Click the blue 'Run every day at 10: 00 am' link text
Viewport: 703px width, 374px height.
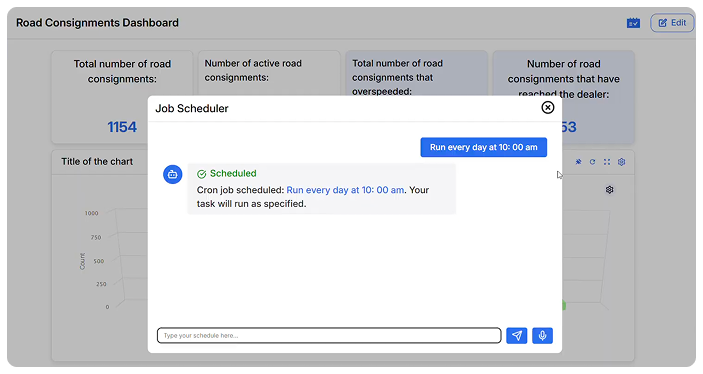tap(345, 190)
